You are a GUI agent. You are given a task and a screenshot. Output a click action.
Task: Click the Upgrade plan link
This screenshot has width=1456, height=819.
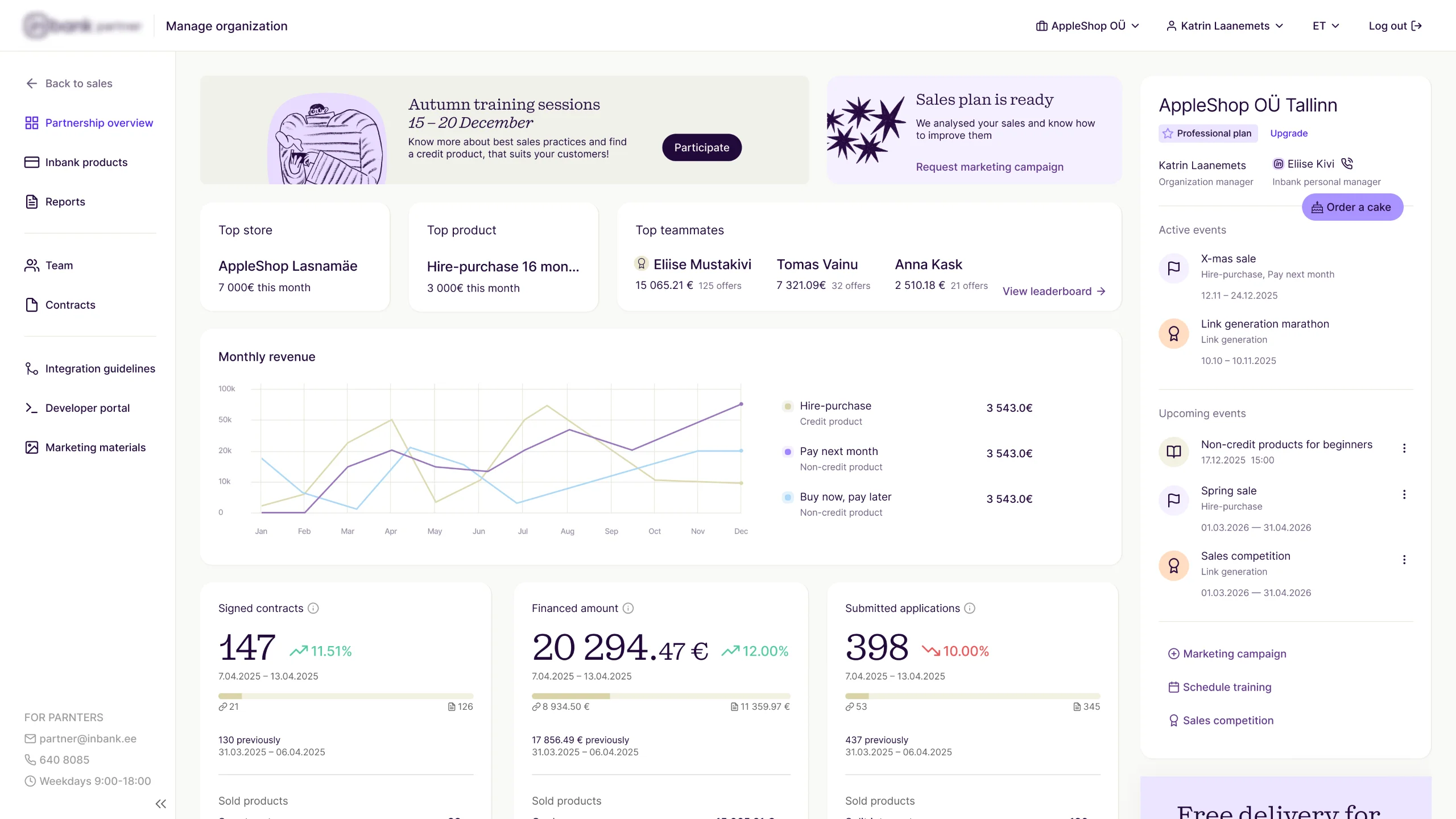point(1289,133)
